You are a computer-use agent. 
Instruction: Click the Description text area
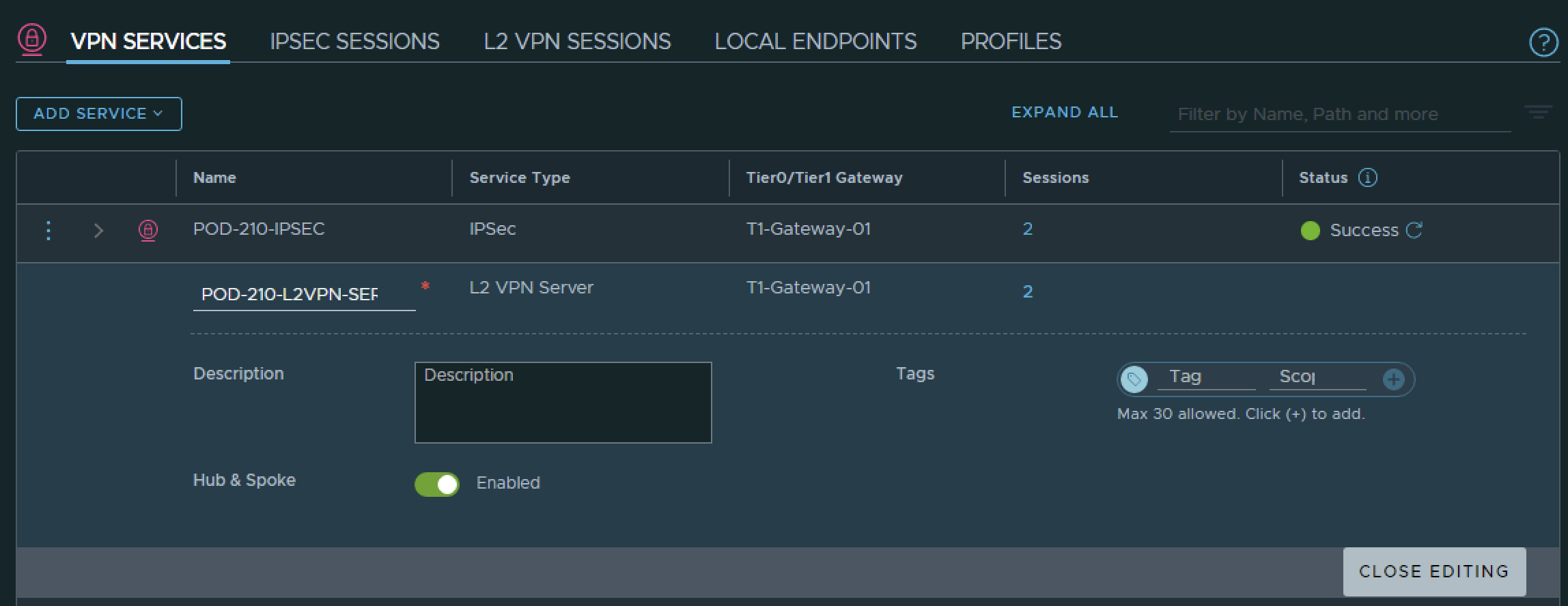tap(563, 403)
